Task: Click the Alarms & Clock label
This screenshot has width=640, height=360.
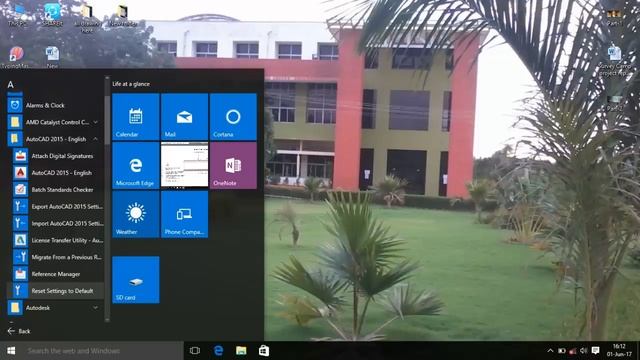Action: tap(45, 105)
